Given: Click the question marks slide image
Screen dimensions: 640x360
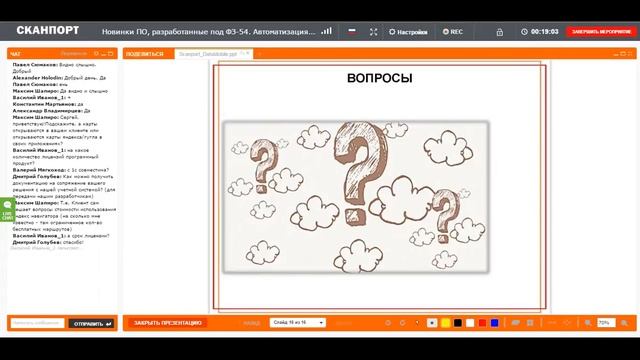Looking at the screenshot, I should coord(356,197).
